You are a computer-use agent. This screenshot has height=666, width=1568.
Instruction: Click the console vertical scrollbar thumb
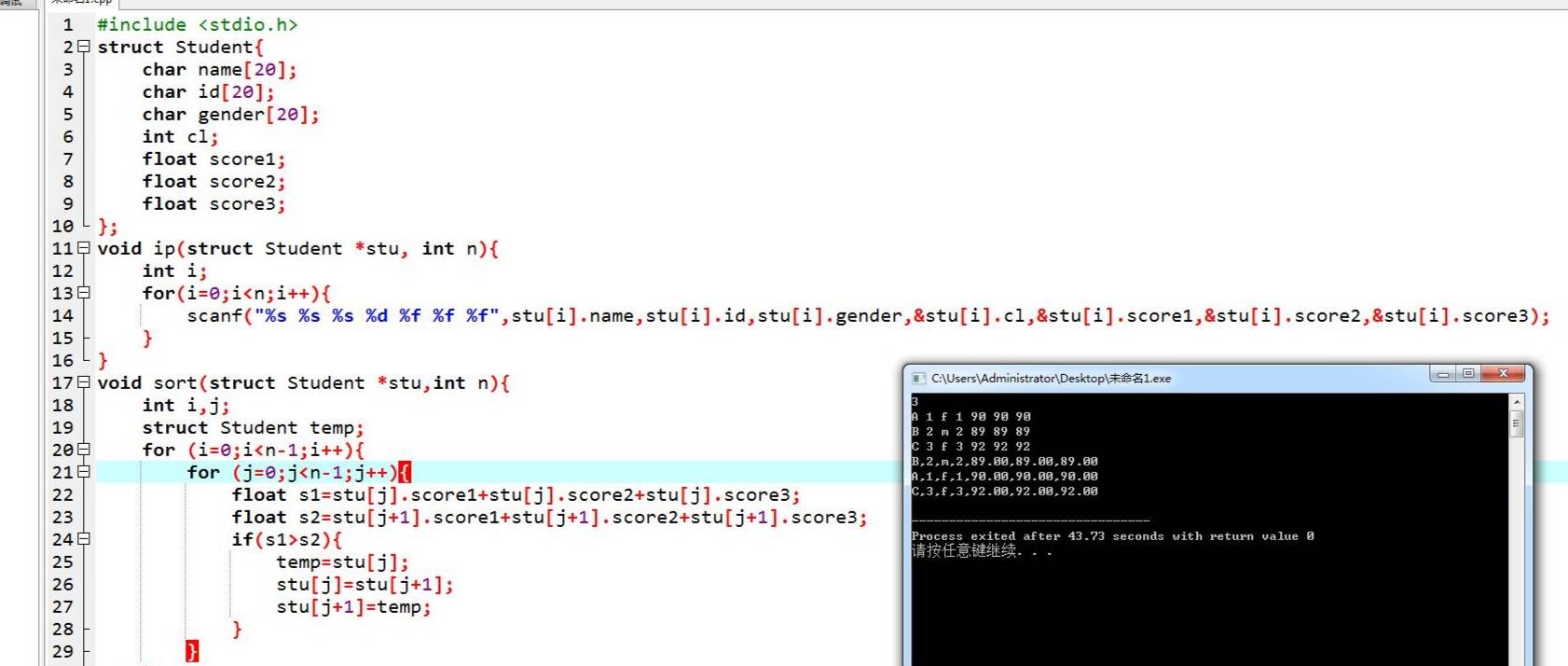pos(1517,423)
